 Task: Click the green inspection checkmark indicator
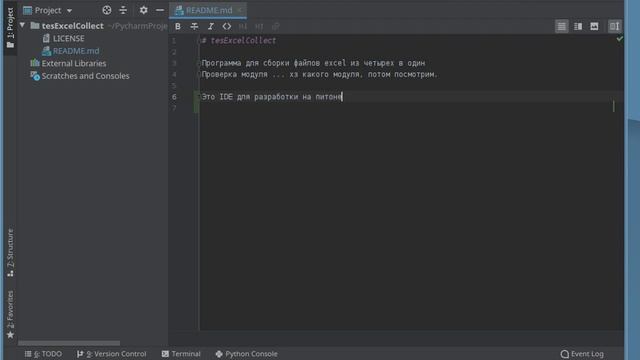coord(620,39)
